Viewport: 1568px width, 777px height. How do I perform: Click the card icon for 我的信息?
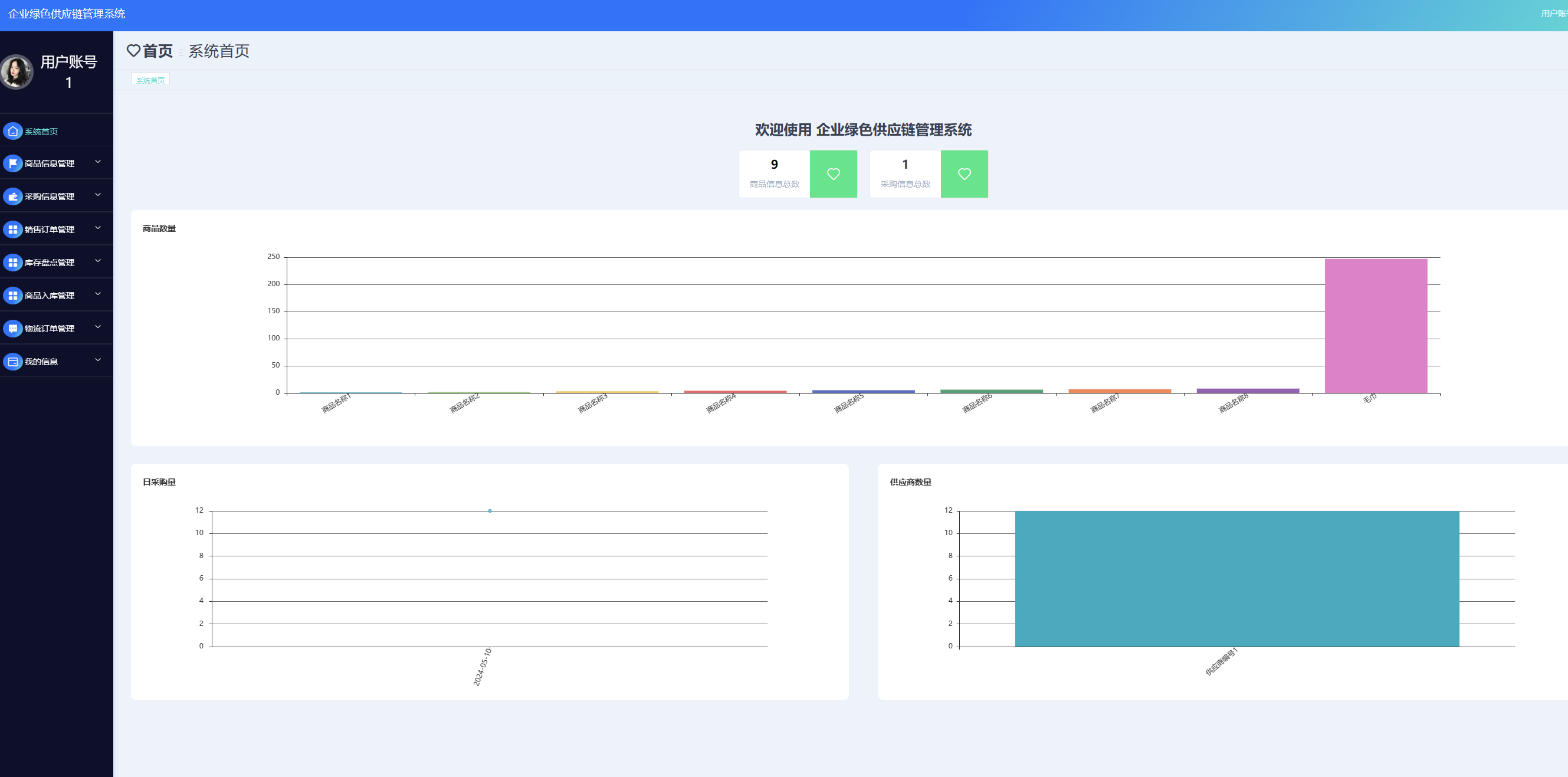tap(13, 362)
